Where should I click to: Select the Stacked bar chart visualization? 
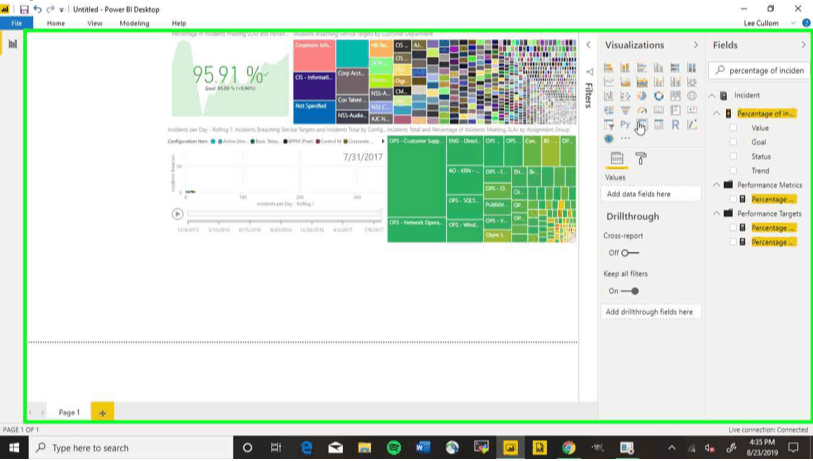pos(609,67)
